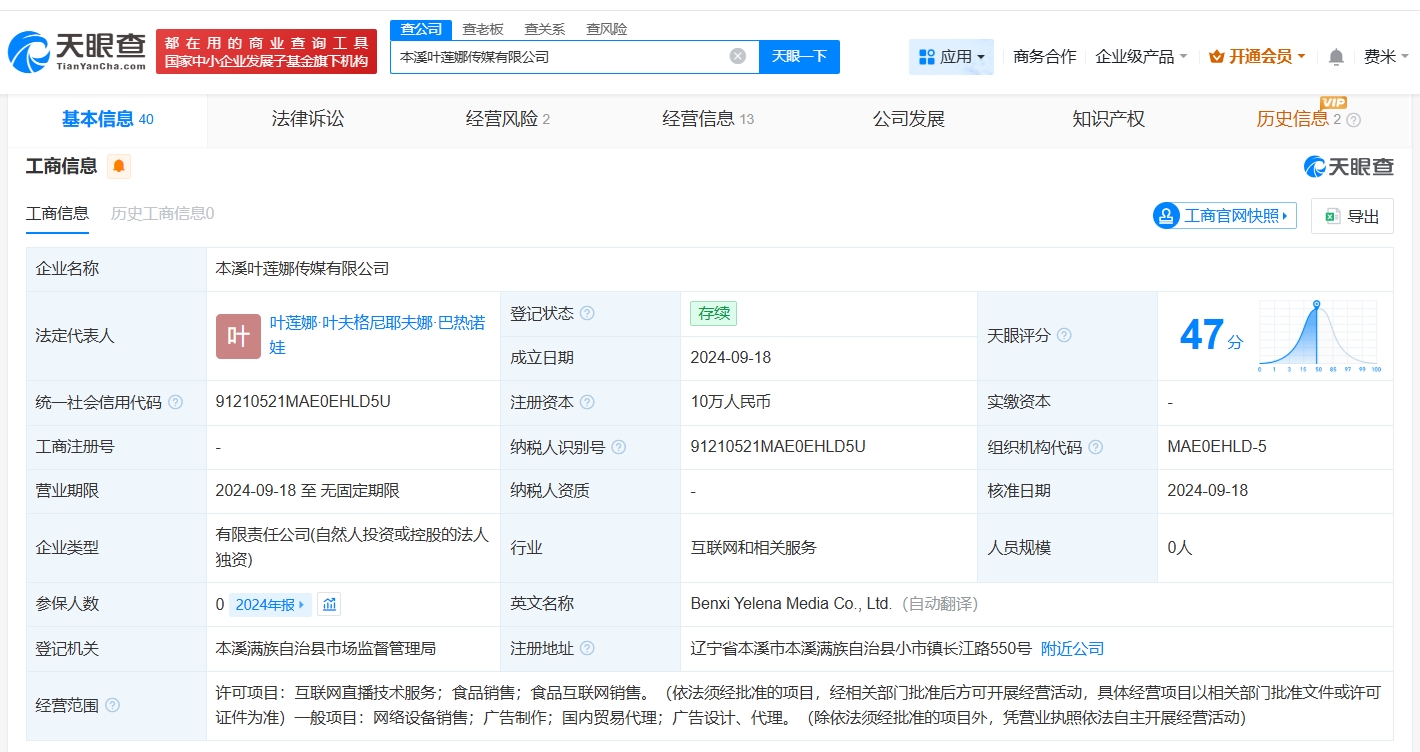Open the 应用 app grid icon
Image resolution: width=1420 pixels, height=752 pixels.
click(x=929, y=57)
